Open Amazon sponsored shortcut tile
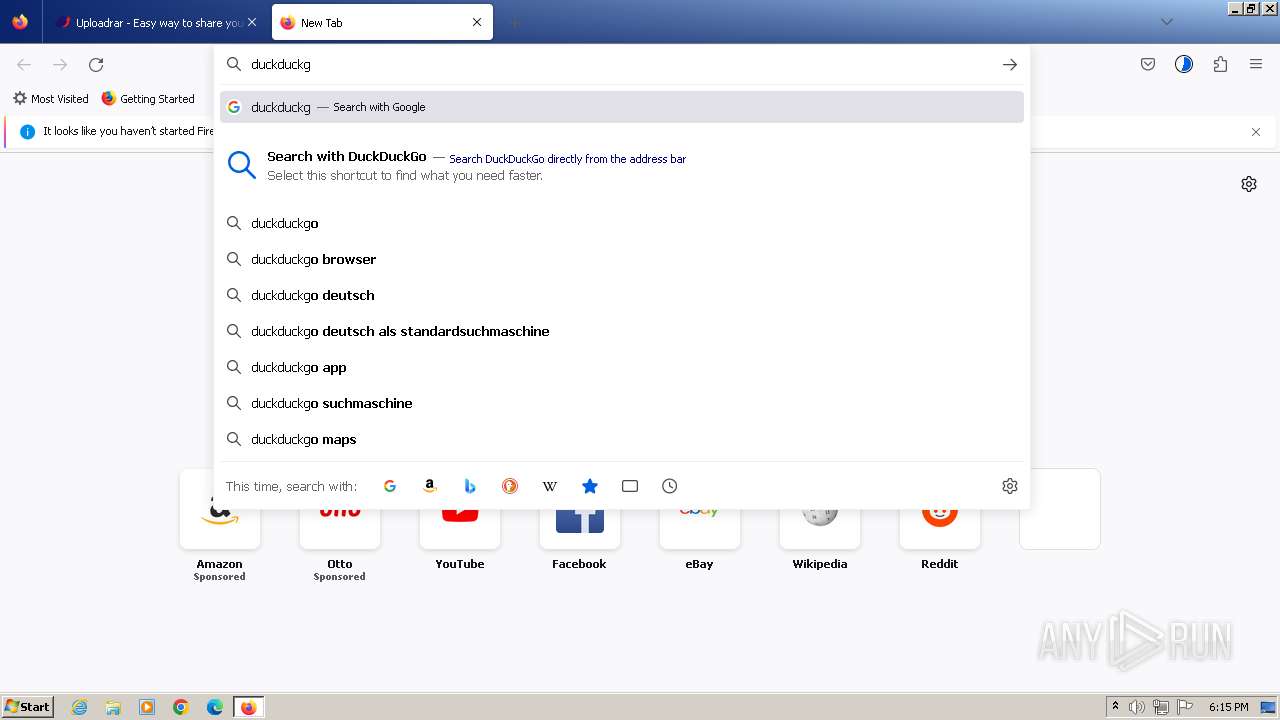Screen dimensions: 1280x720 [x=220, y=527]
